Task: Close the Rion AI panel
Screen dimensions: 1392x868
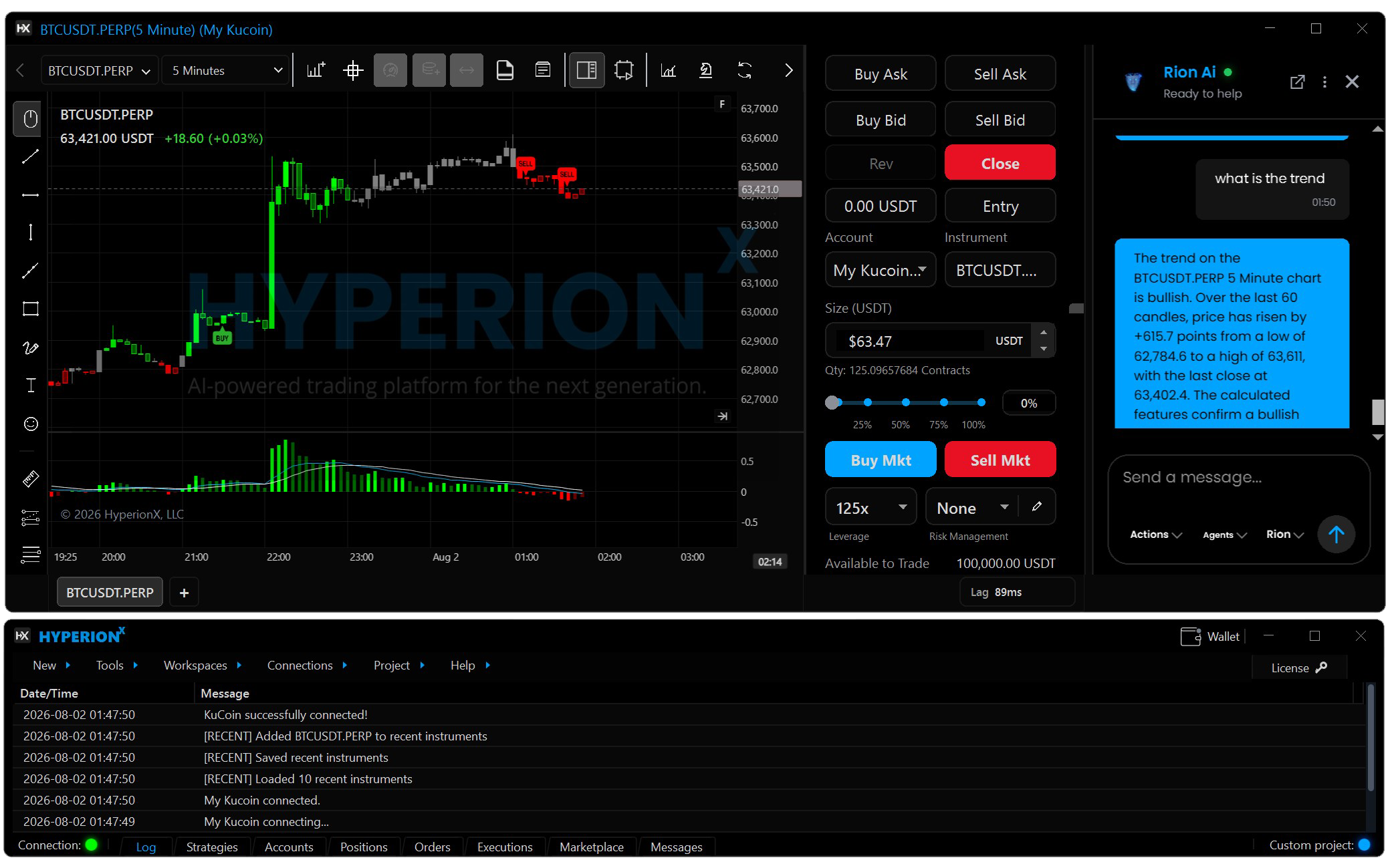Action: tap(1352, 82)
